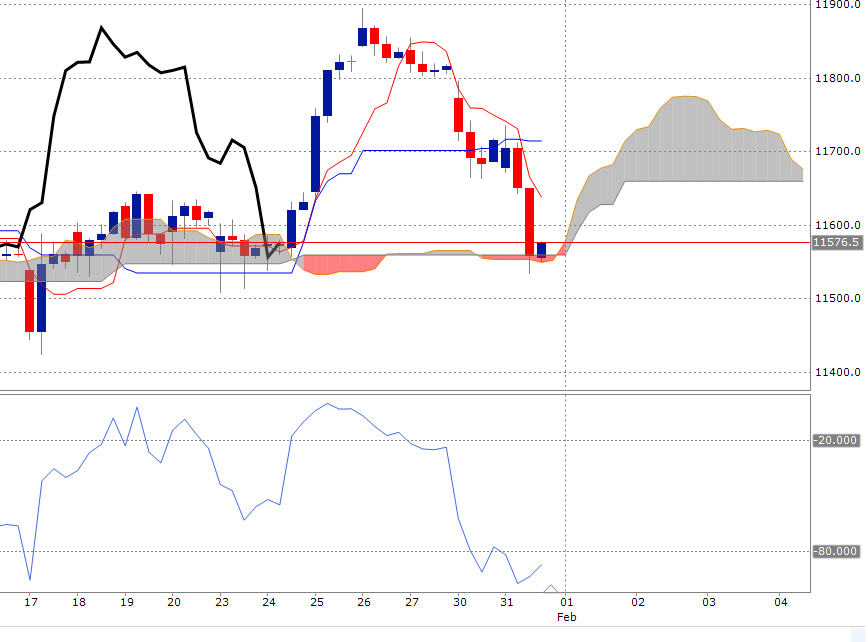The image size is (868, 642).
Task: Click date label 27 on time axis
Action: tap(412, 602)
